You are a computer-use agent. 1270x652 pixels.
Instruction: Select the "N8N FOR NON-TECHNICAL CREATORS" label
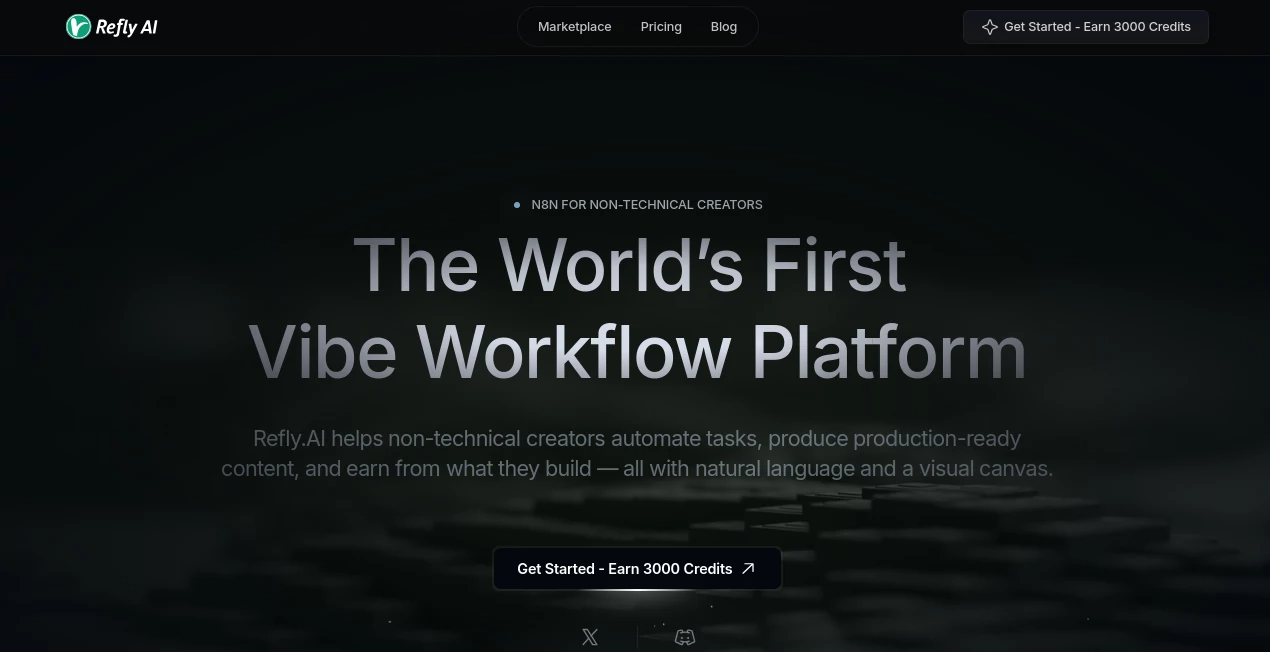tap(647, 205)
